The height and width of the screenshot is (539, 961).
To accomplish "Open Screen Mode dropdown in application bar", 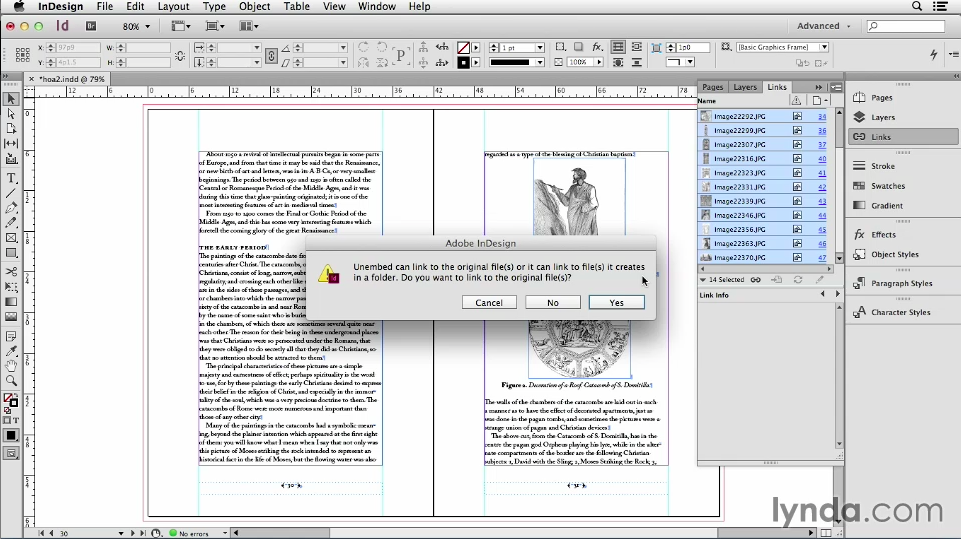I will point(215,26).
